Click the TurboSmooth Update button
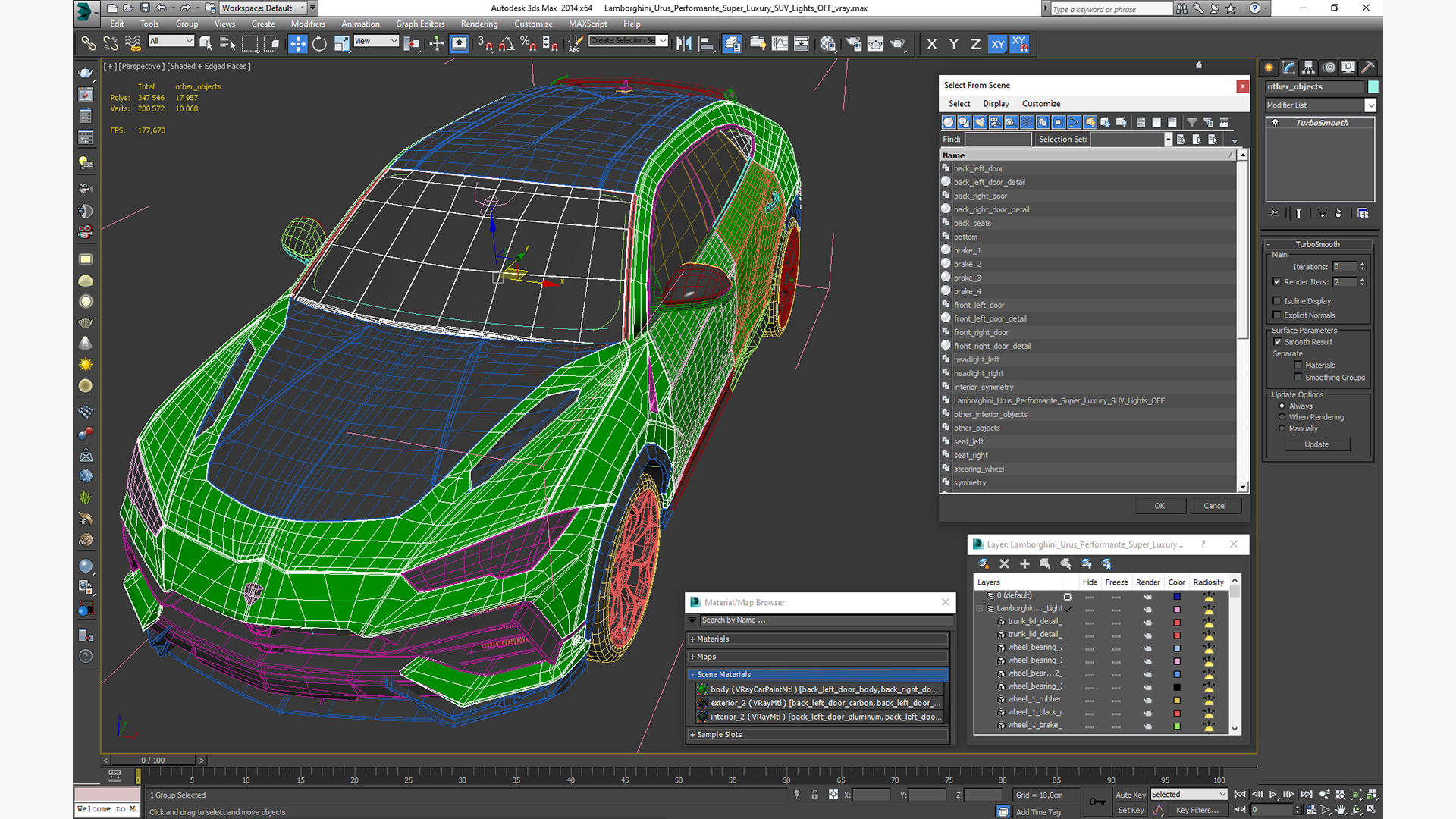The height and width of the screenshot is (819, 1456). coord(1316,444)
